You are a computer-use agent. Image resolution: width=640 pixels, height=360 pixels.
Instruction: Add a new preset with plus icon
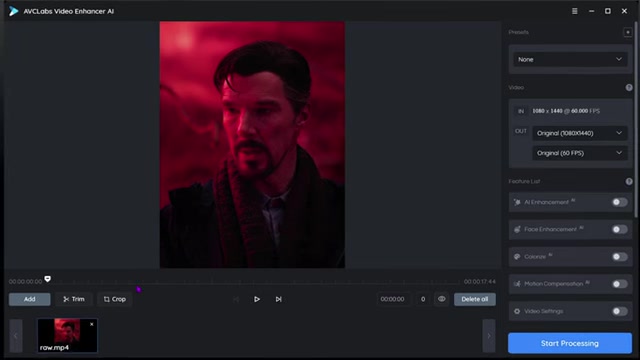(628, 32)
